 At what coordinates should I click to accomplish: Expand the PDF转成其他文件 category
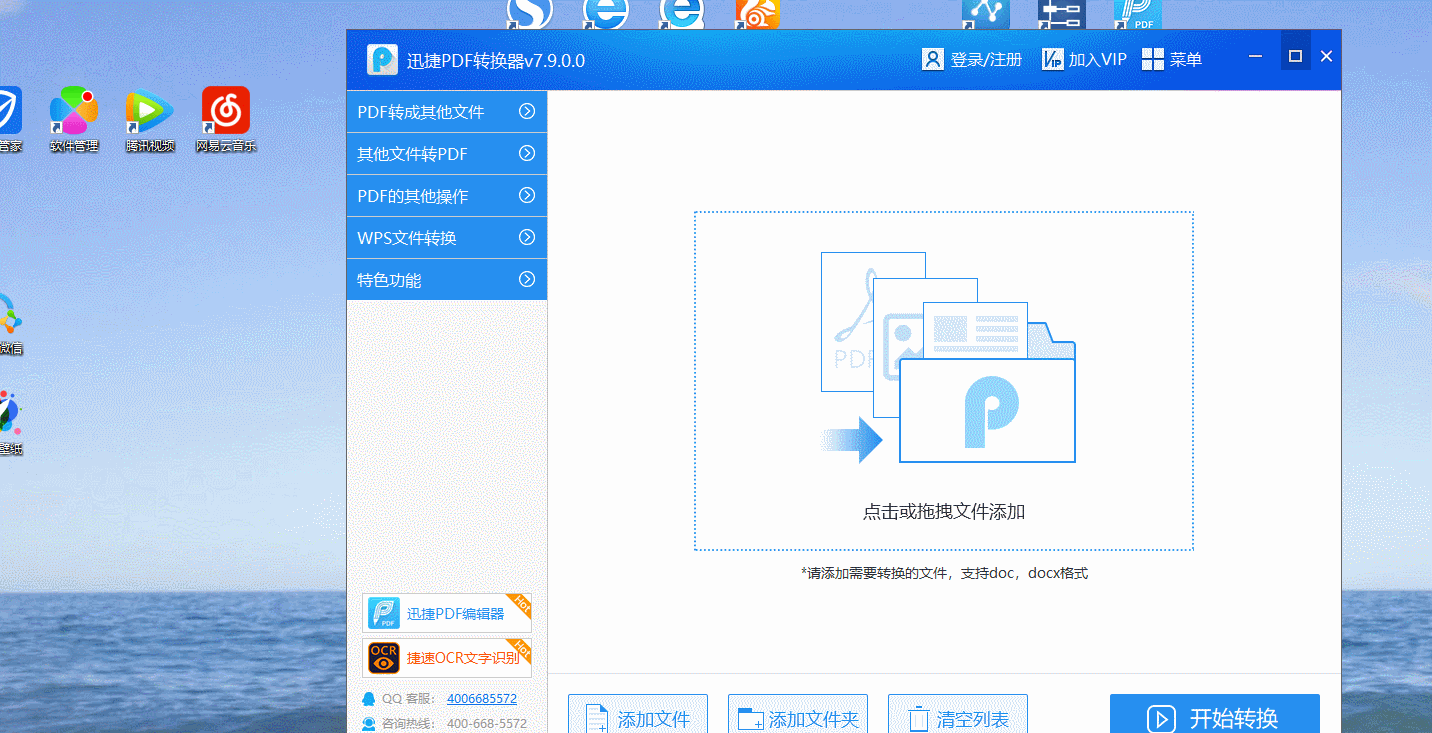pos(447,112)
